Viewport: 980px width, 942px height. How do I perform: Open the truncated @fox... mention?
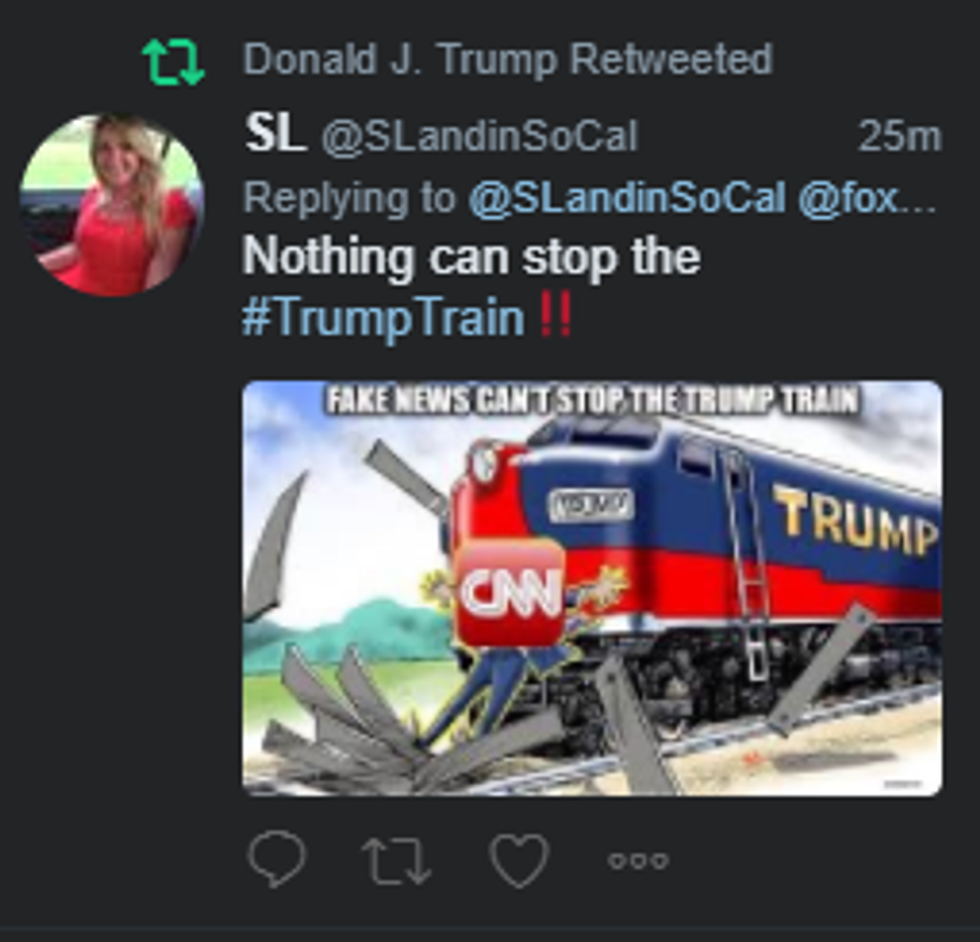[x=866, y=199]
